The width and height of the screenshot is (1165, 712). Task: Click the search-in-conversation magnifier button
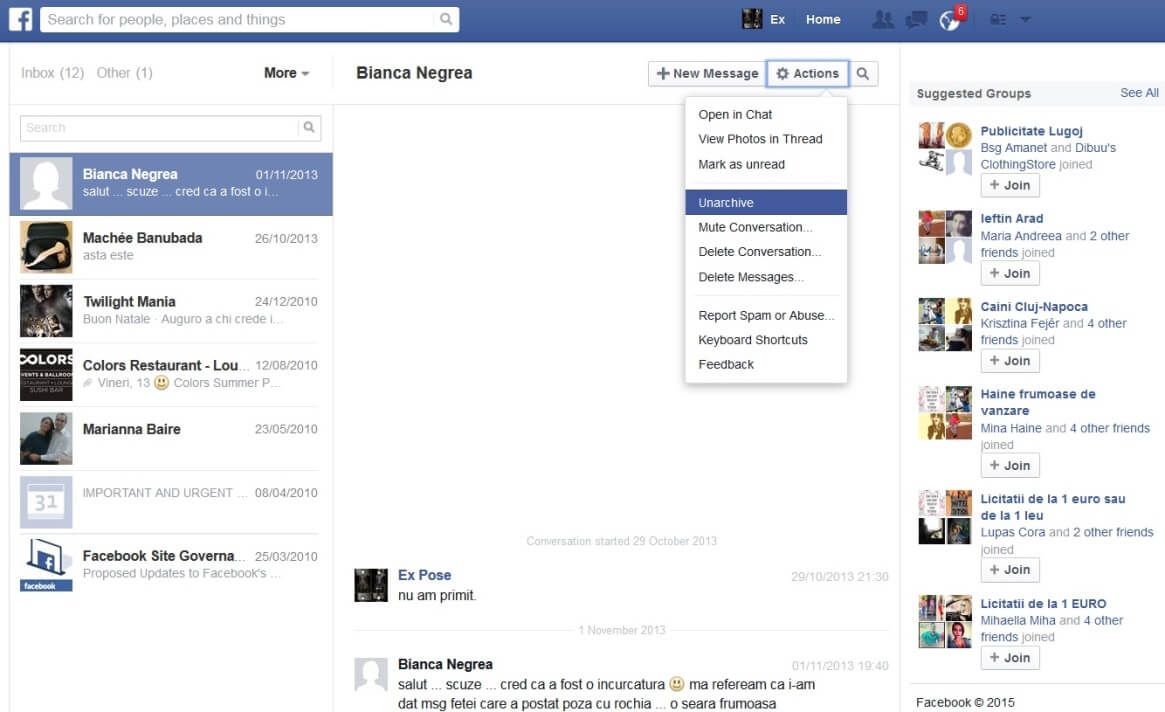click(863, 73)
